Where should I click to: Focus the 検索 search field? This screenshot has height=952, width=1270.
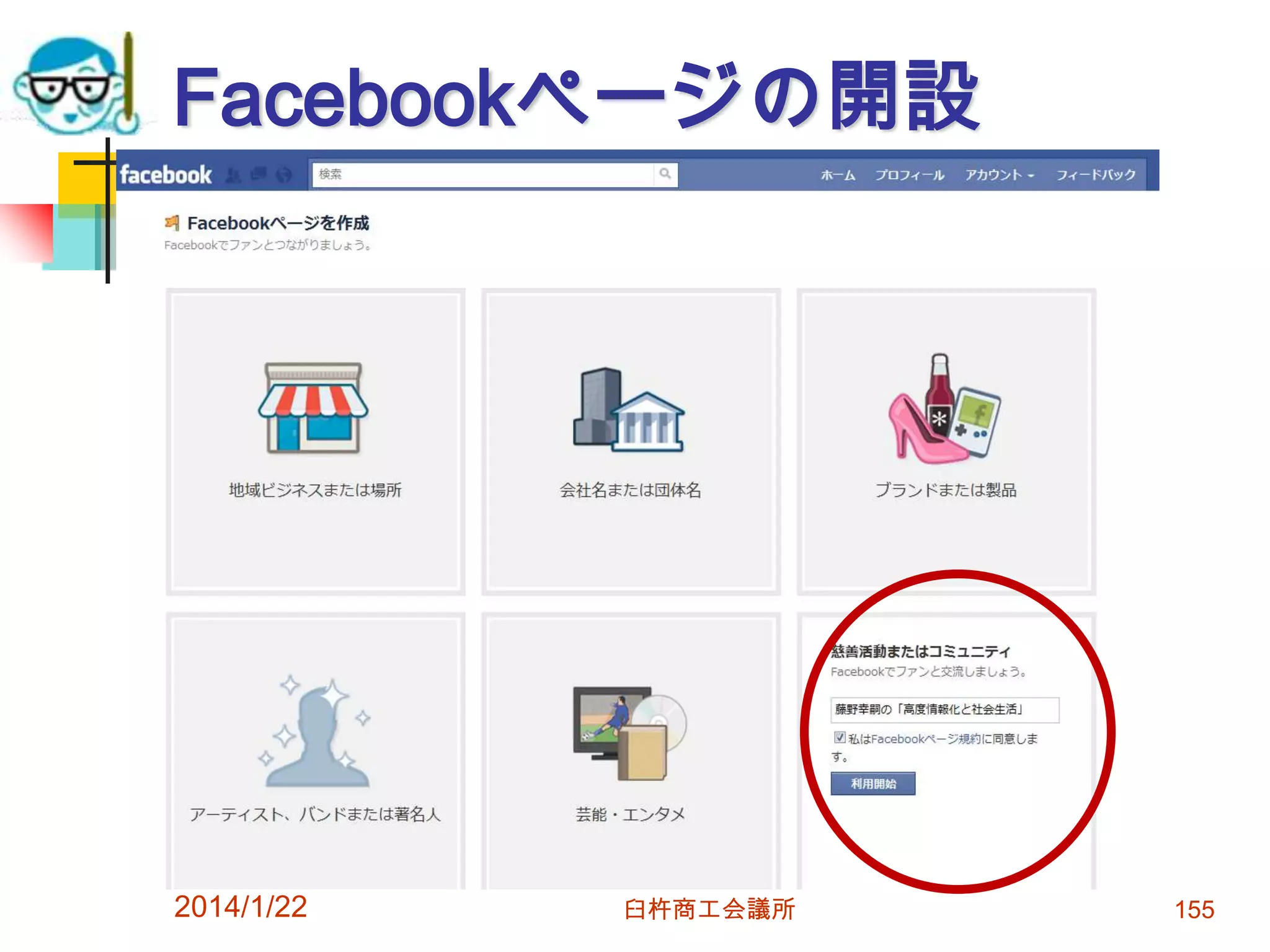[484, 174]
